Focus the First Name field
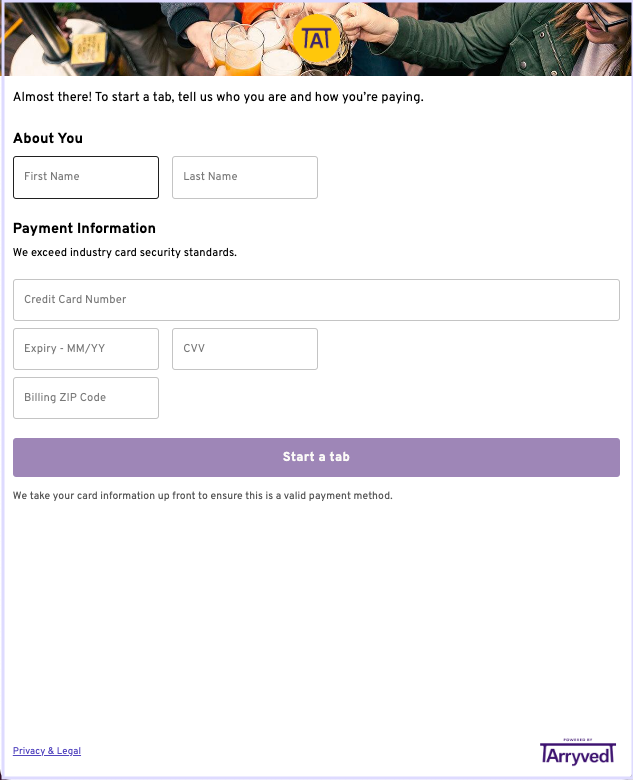This screenshot has height=780, width=633. point(86,178)
